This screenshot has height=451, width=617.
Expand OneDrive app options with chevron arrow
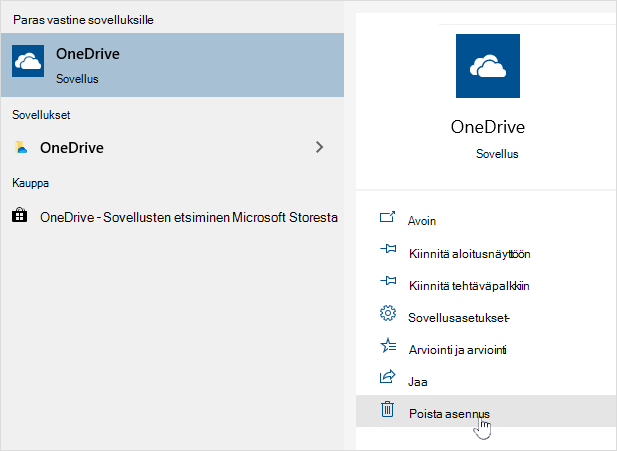point(320,147)
